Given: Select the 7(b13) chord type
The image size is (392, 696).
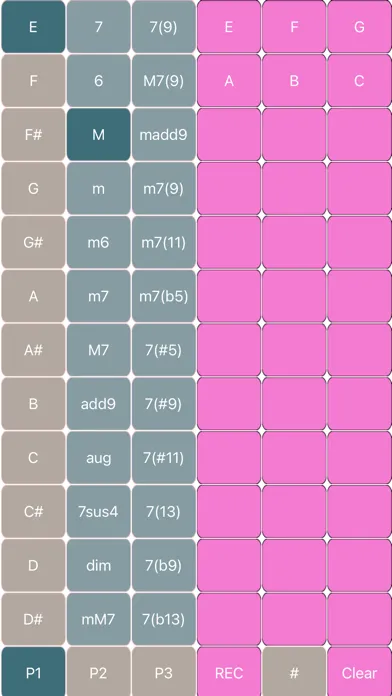Looking at the screenshot, I should tap(164, 619).
